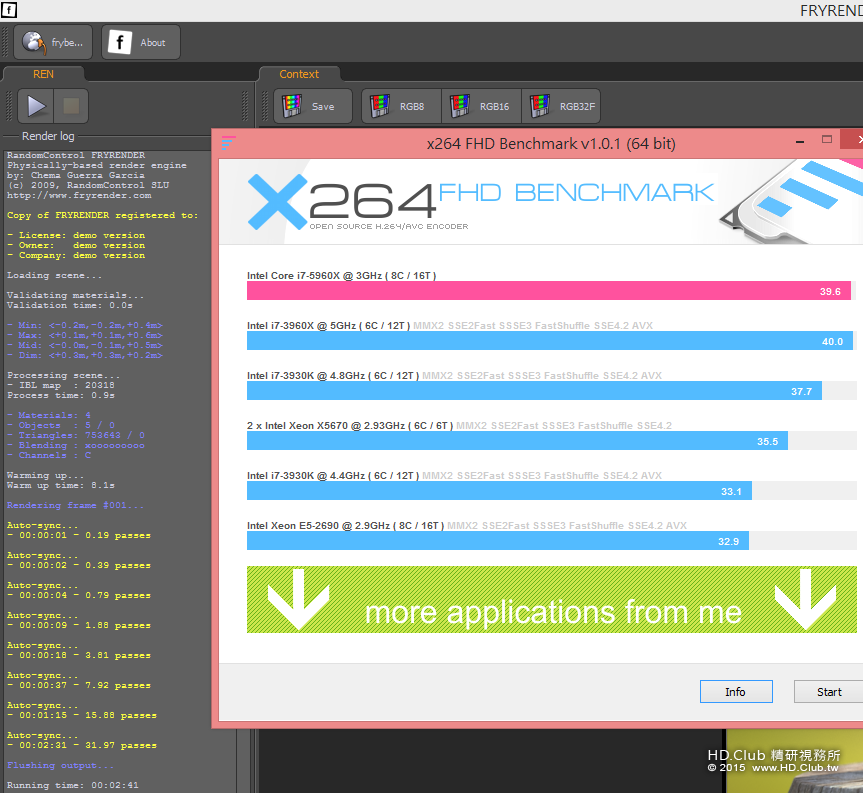Switch to the REN tab
This screenshot has width=863, height=793.
(43, 74)
